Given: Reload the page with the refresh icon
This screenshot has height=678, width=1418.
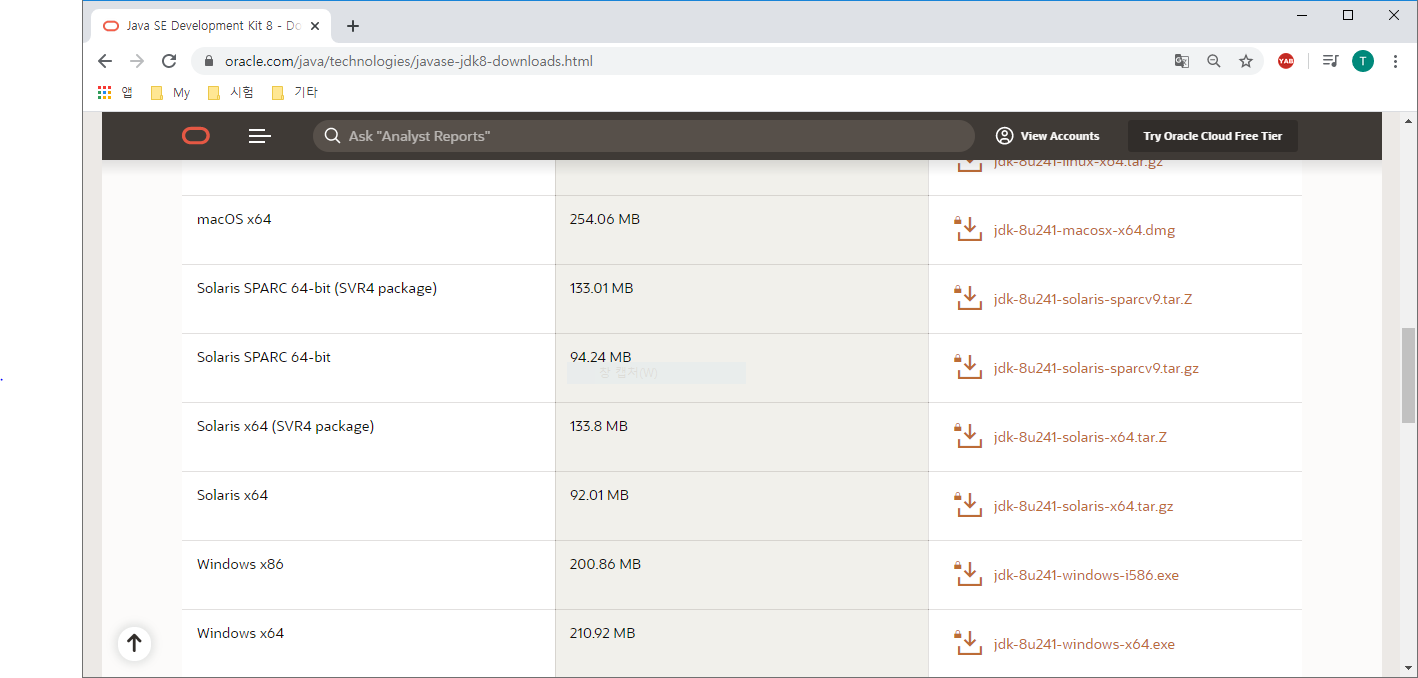Looking at the screenshot, I should 169,61.
